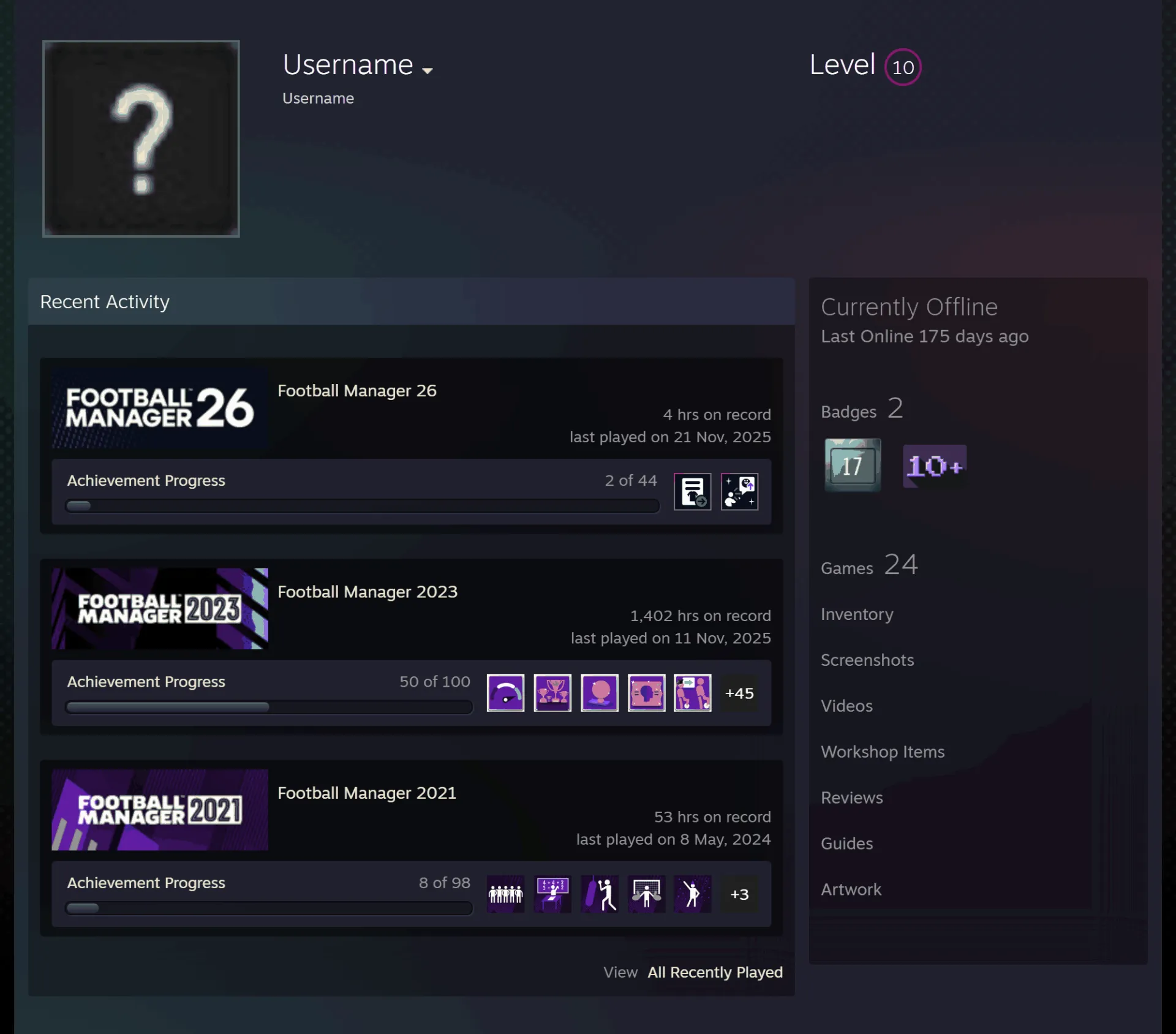Click the Football Manager 2021 achievement progress bar
The image size is (1176, 1034).
(x=269, y=908)
